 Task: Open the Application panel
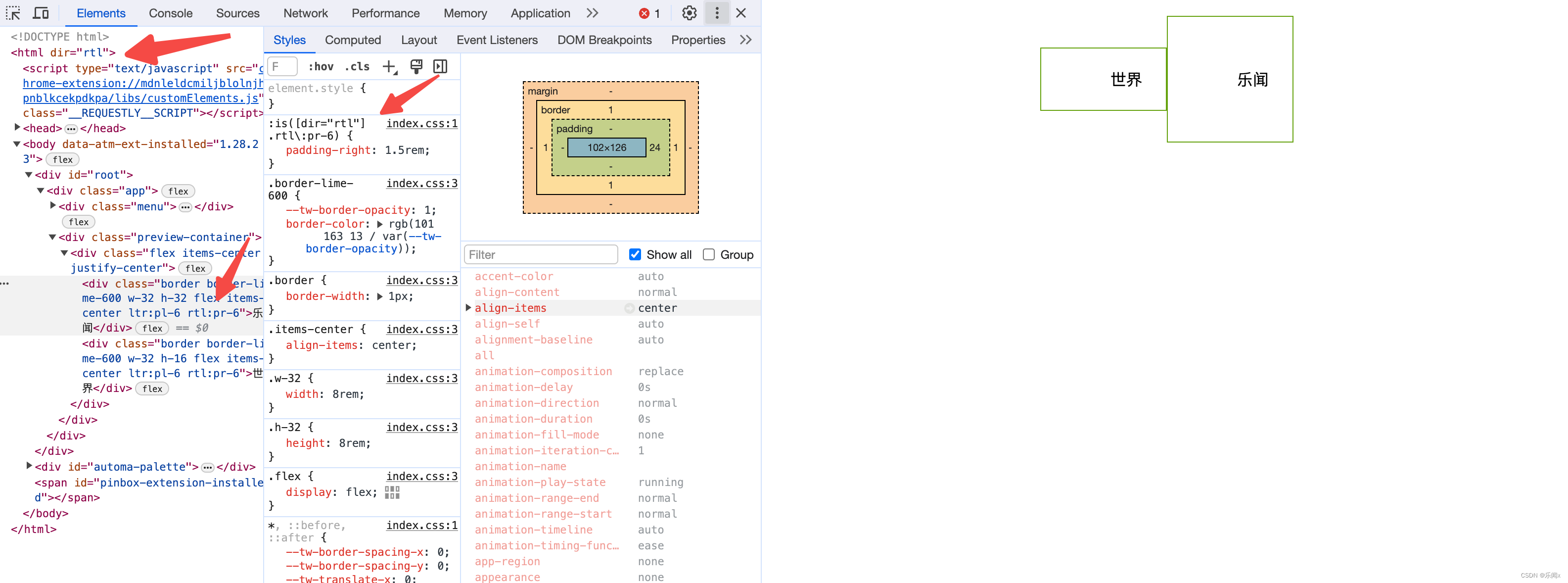pos(540,13)
